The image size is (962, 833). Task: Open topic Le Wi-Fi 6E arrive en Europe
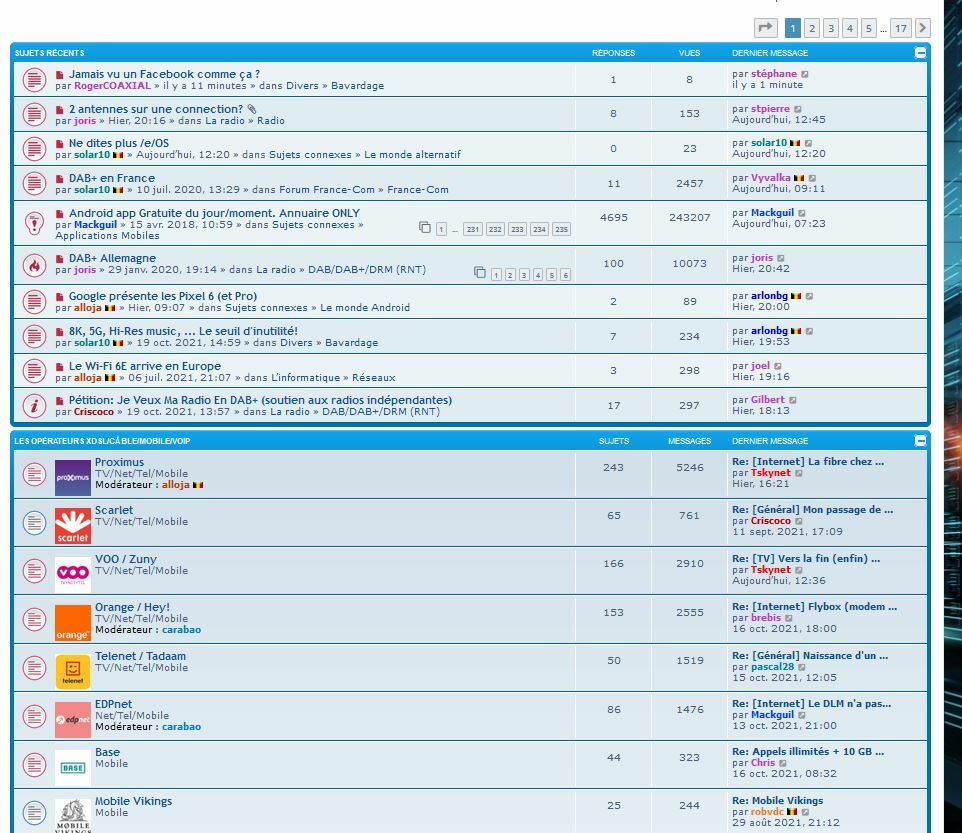145,366
